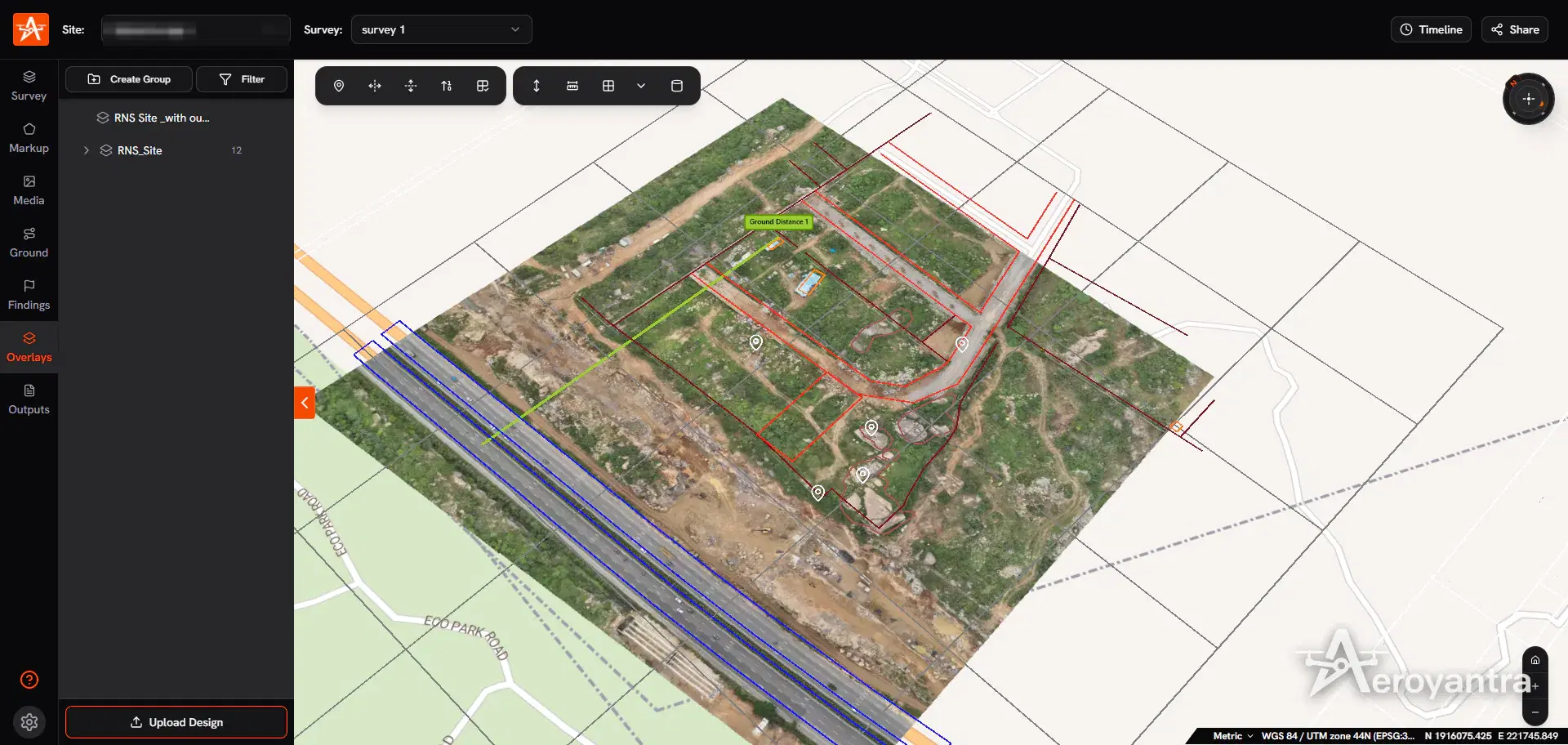Open the settings gear icon
The width and height of the screenshot is (1568, 745).
point(29,722)
